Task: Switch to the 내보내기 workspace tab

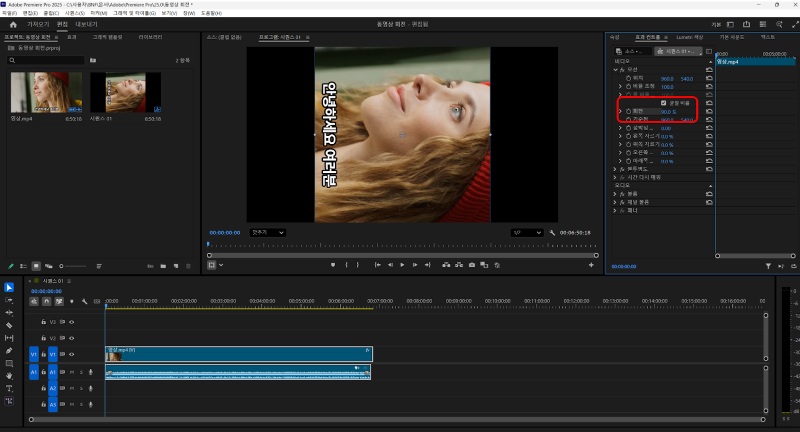Action: [x=87, y=24]
